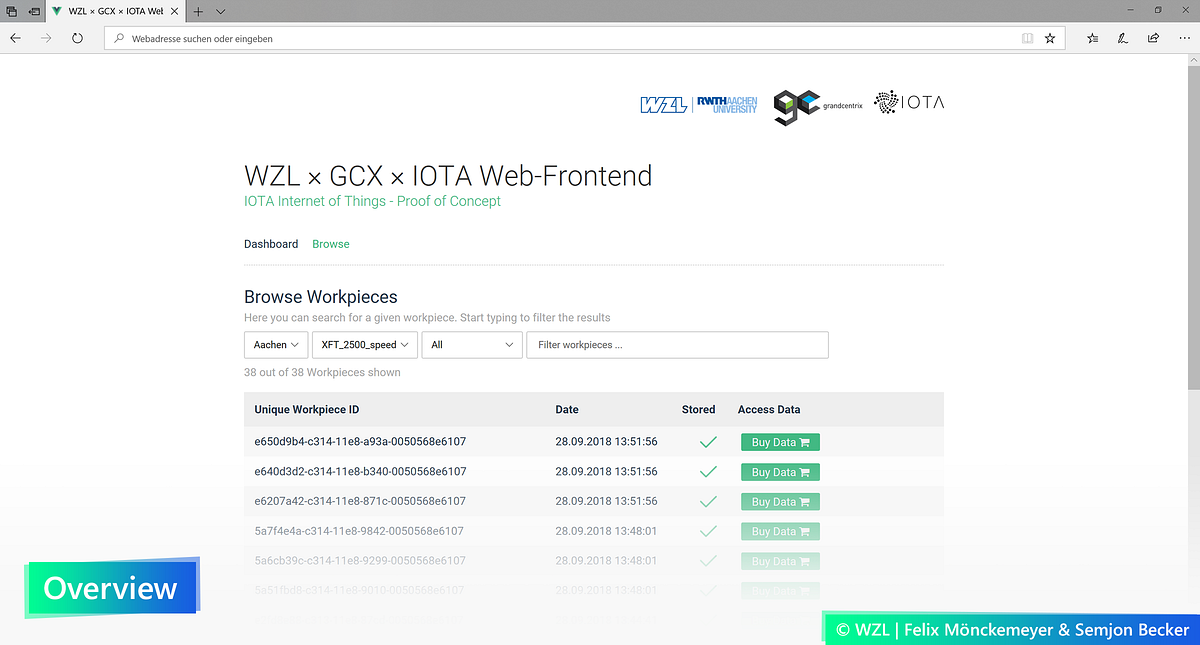Close the WZL × GCX × IOTA tab
1200x645 pixels.
pos(175,11)
